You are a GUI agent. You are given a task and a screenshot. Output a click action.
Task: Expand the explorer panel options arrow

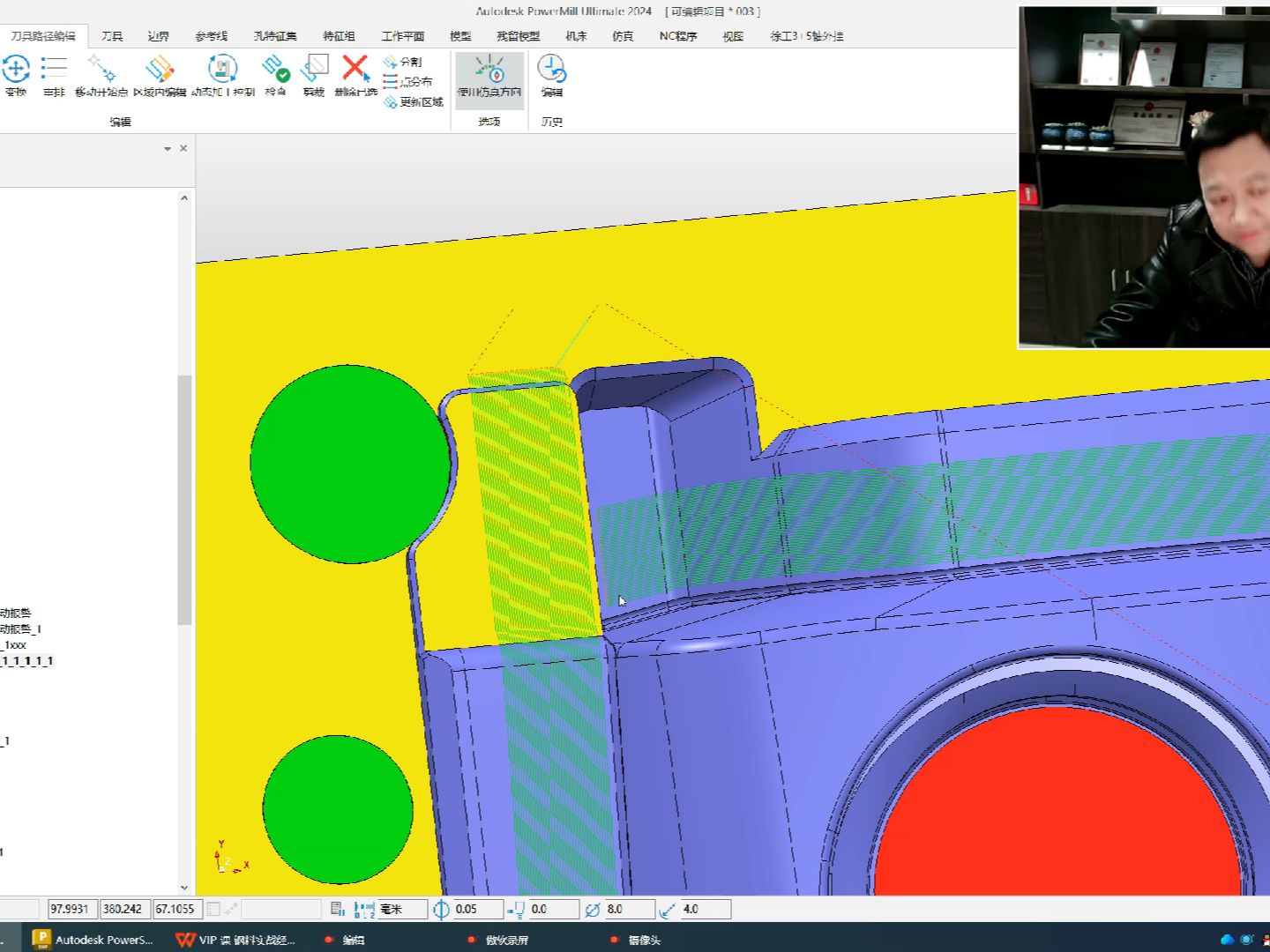pyautogui.click(x=168, y=149)
